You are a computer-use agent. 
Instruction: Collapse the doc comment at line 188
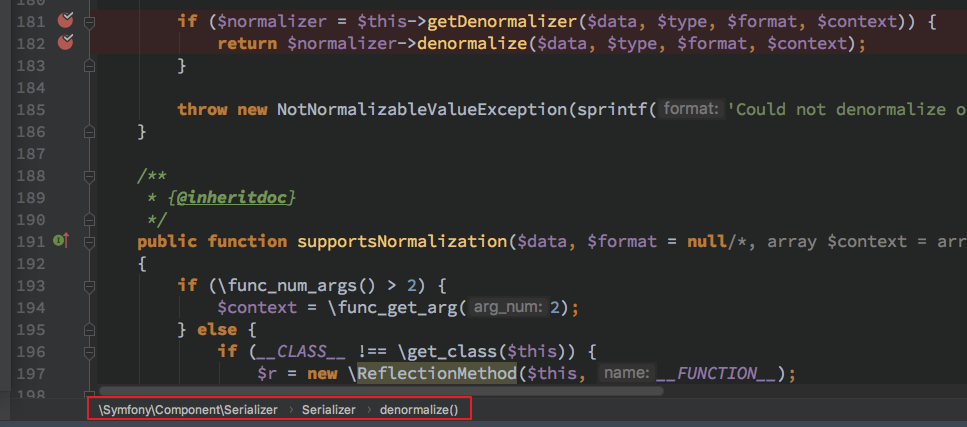tap(89, 176)
